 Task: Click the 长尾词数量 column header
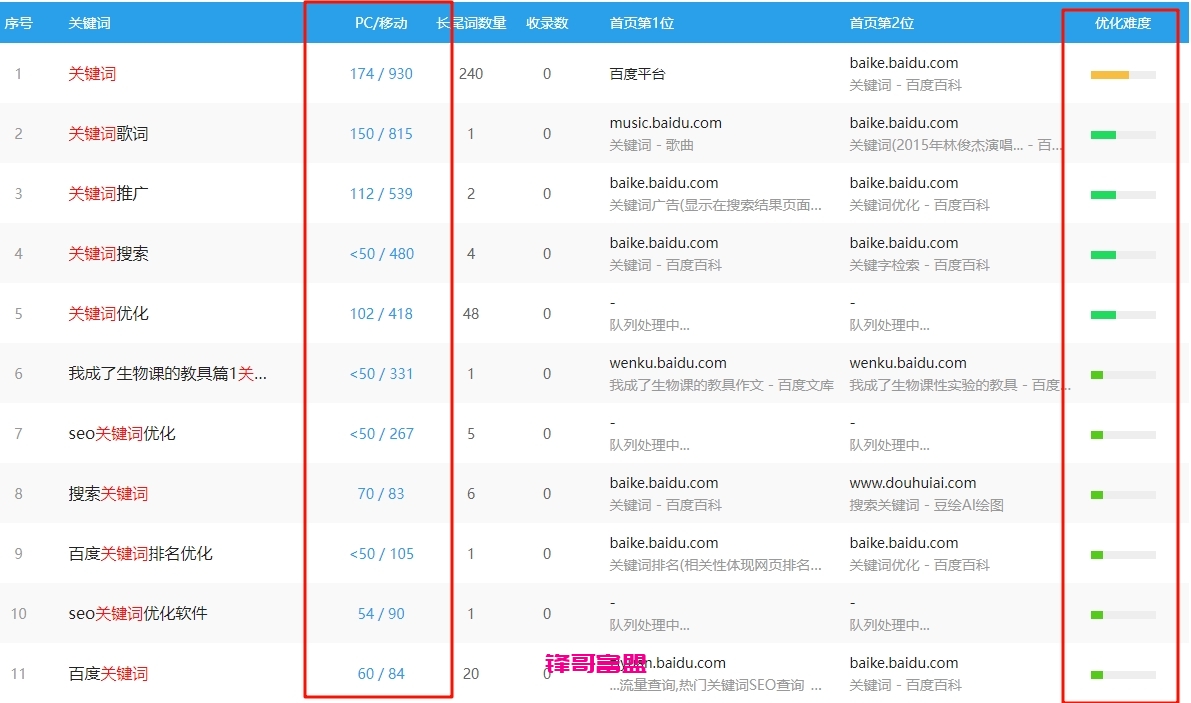coord(471,23)
